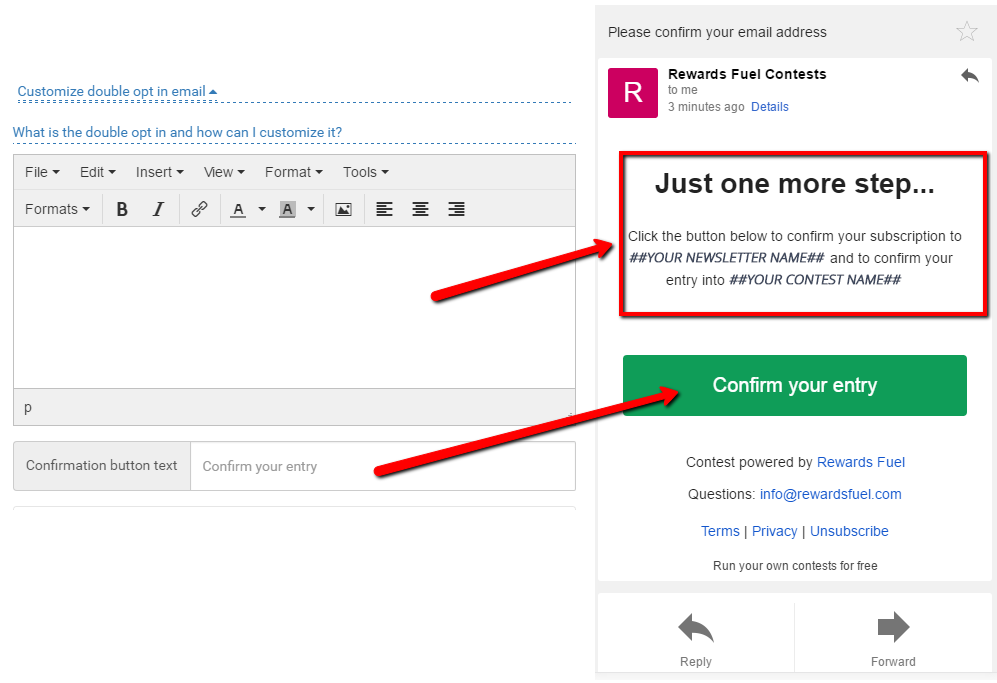Click the 'Just one more step...' heading

pyautogui.click(x=795, y=184)
